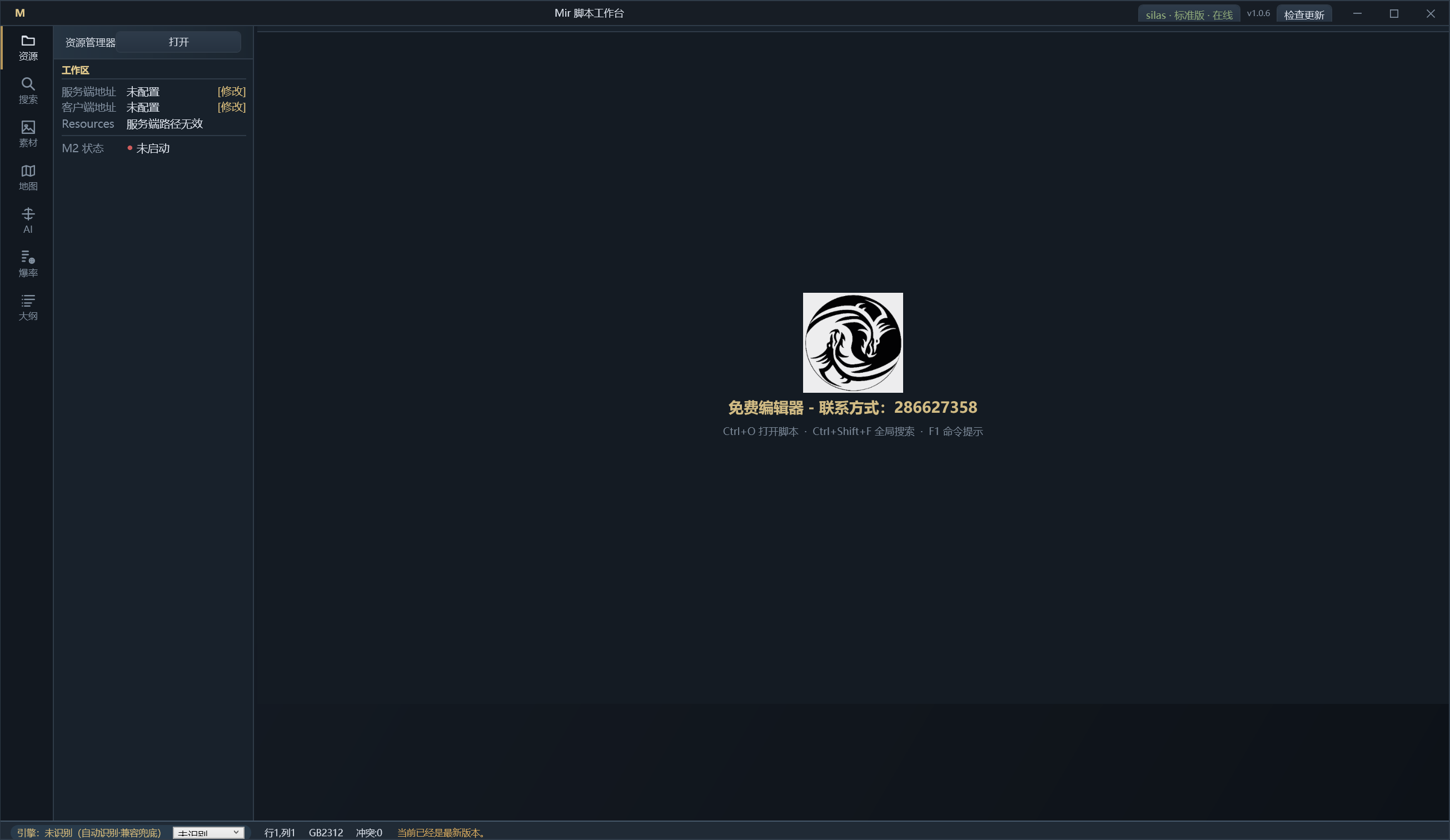Open the 大纲 outline panel
This screenshot has width=1450, height=840.
pos(28,308)
